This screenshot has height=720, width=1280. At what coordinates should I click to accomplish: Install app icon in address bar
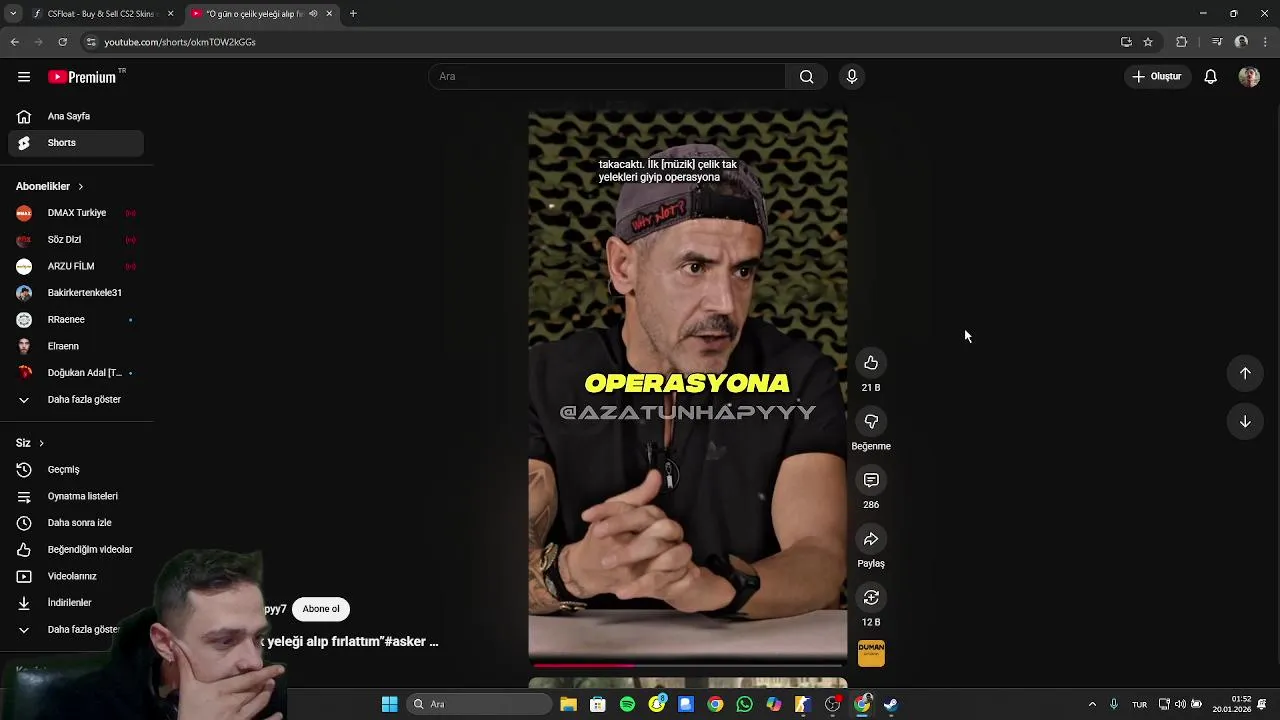(1126, 42)
